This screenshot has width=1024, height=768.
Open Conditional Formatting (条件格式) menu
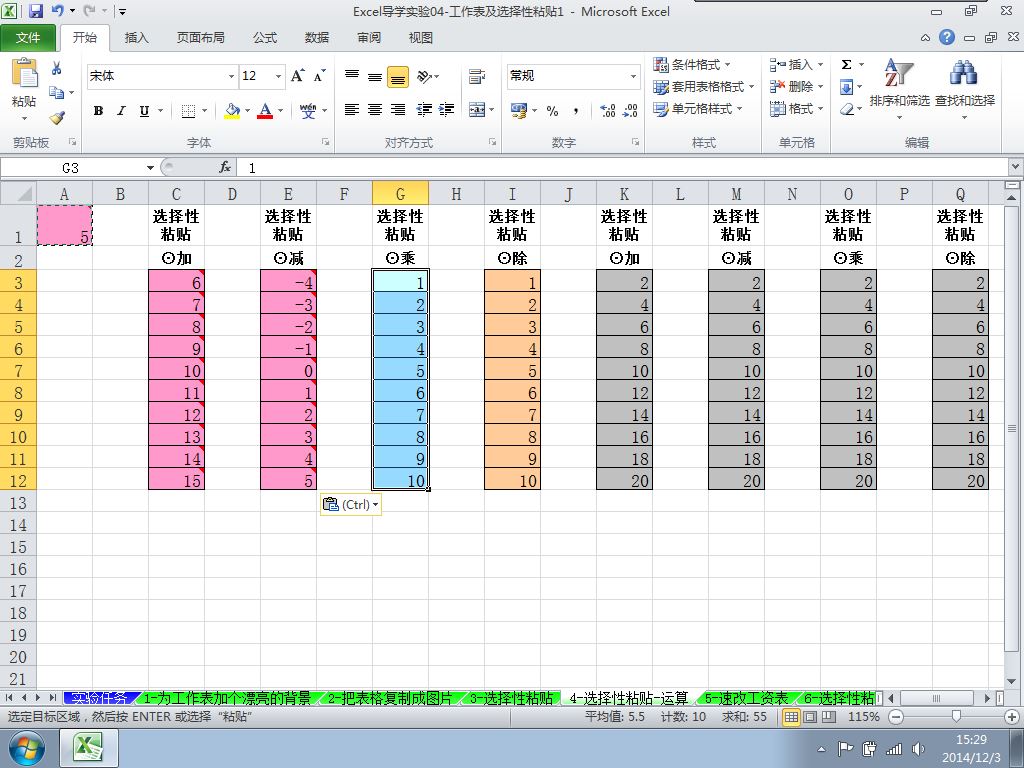click(x=692, y=65)
